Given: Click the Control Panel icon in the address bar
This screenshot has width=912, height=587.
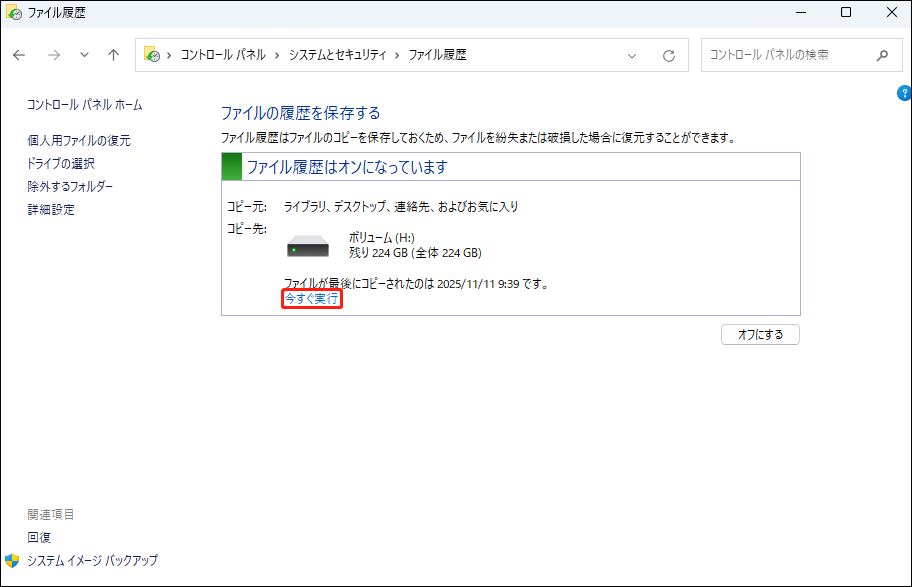Looking at the screenshot, I should [x=152, y=55].
